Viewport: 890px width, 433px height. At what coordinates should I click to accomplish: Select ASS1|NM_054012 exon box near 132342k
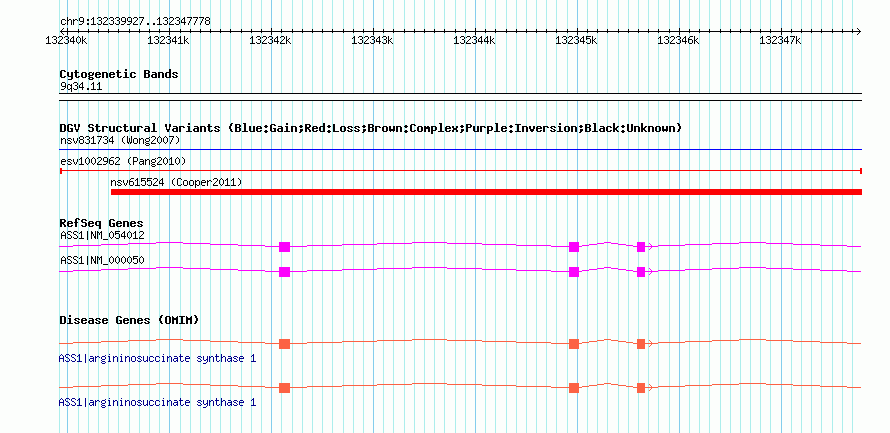(284, 247)
